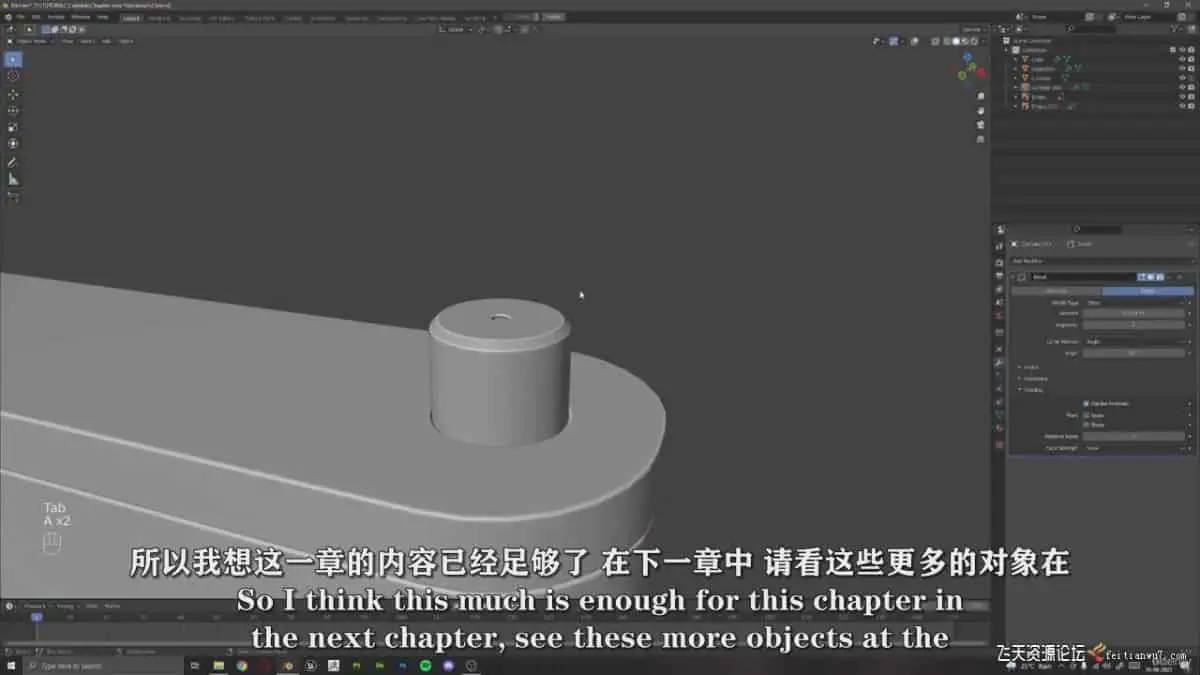1200x675 pixels.
Task: Select the Rotate tool
Action: pyautogui.click(x=13, y=110)
